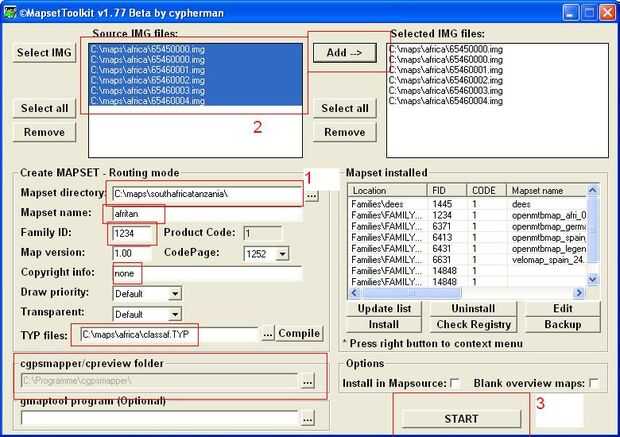
Task: Enable the Install in Mapsource checkbox
Action: click(455, 383)
